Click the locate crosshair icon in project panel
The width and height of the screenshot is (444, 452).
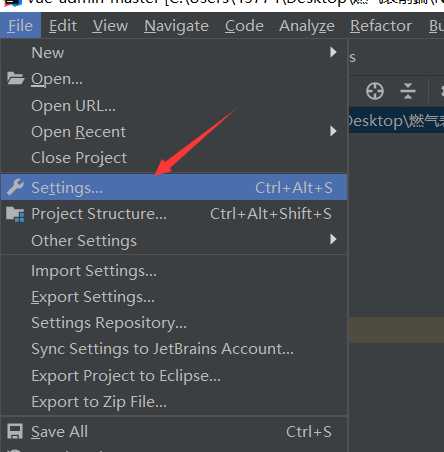[x=375, y=91]
